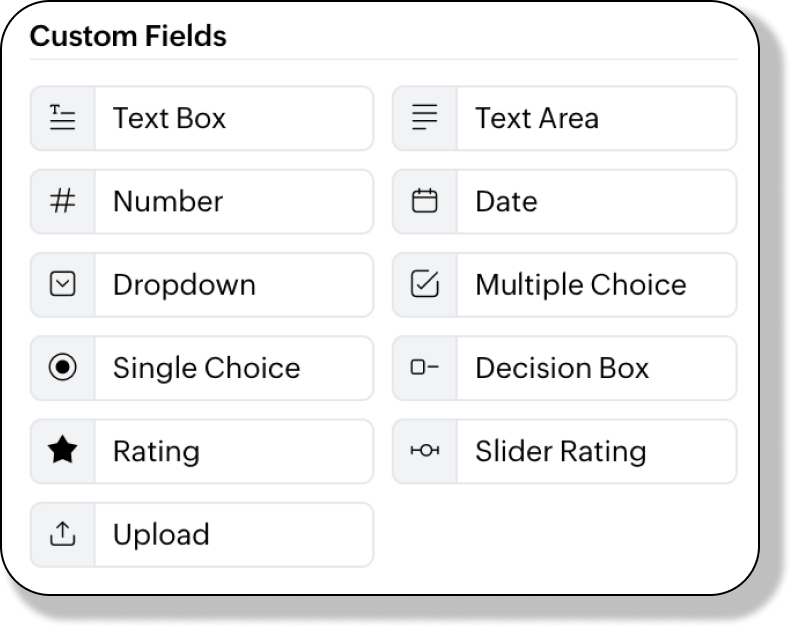This screenshot has height=628, width=792.
Task: Click the Rating star icon
Action: (63, 450)
